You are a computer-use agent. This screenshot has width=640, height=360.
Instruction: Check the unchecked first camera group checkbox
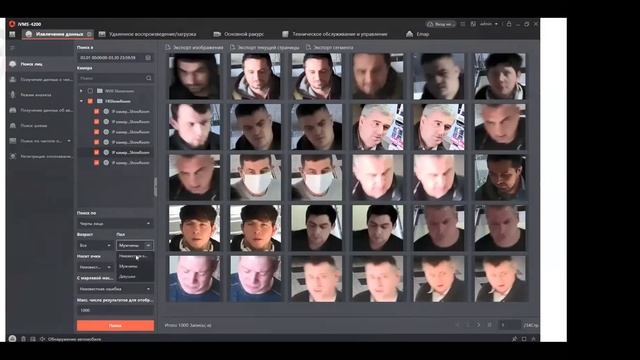(x=90, y=91)
